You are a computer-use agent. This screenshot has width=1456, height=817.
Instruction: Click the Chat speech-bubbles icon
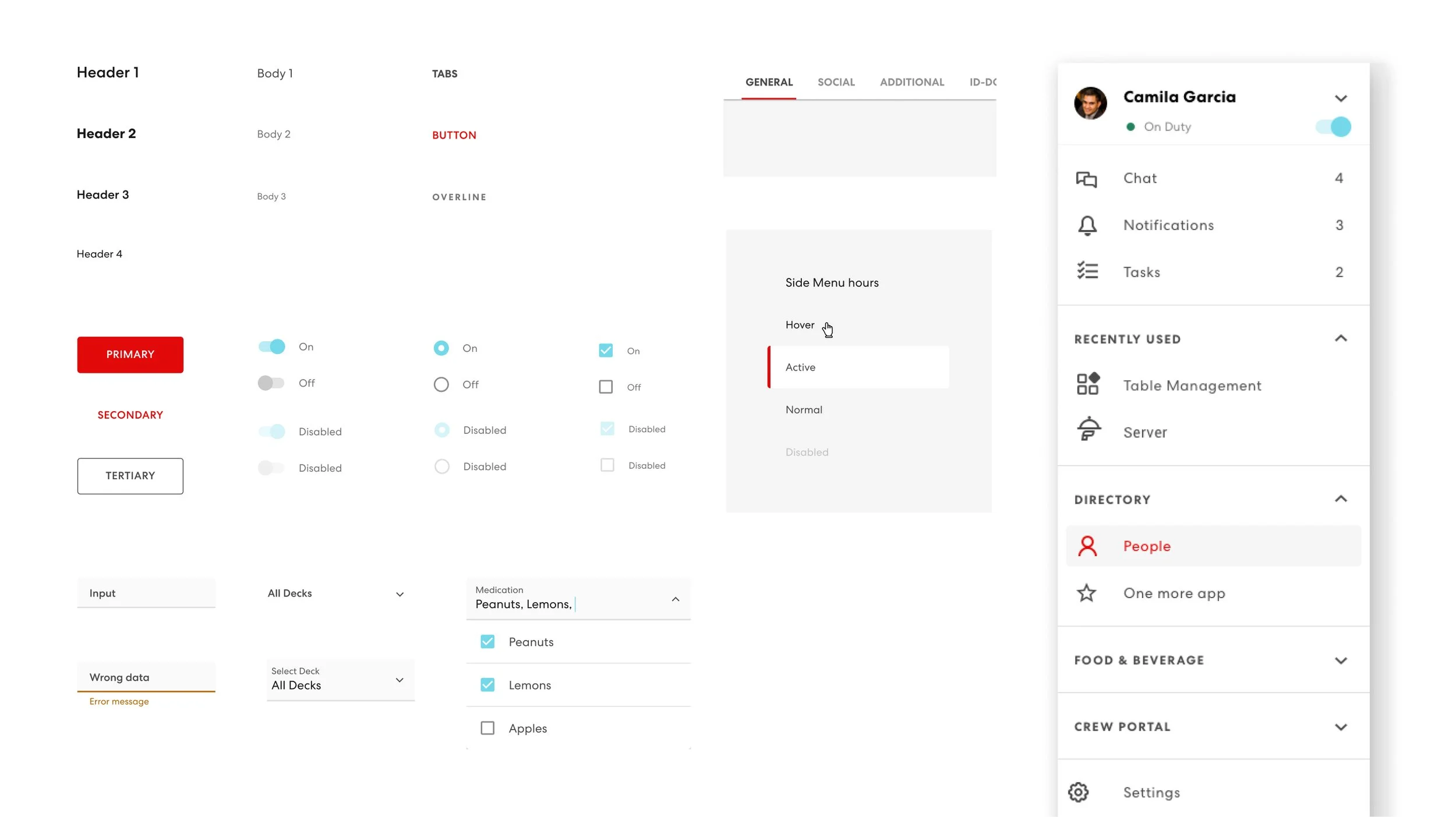pos(1086,179)
